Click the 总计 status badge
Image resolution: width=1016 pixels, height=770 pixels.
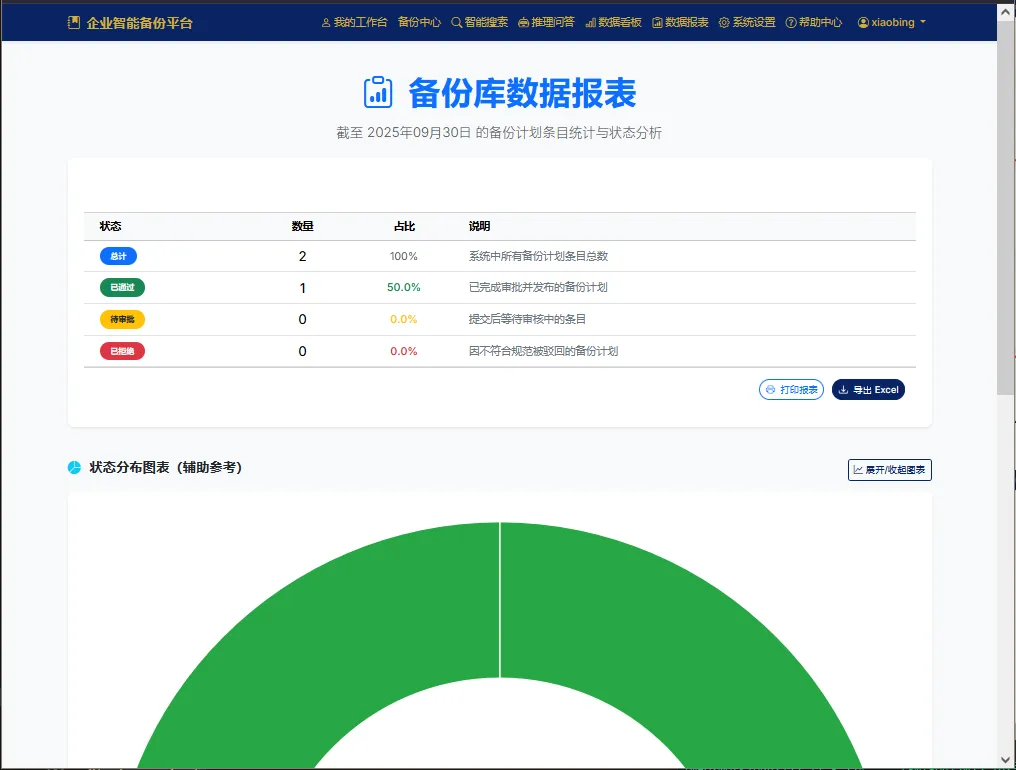coord(118,256)
